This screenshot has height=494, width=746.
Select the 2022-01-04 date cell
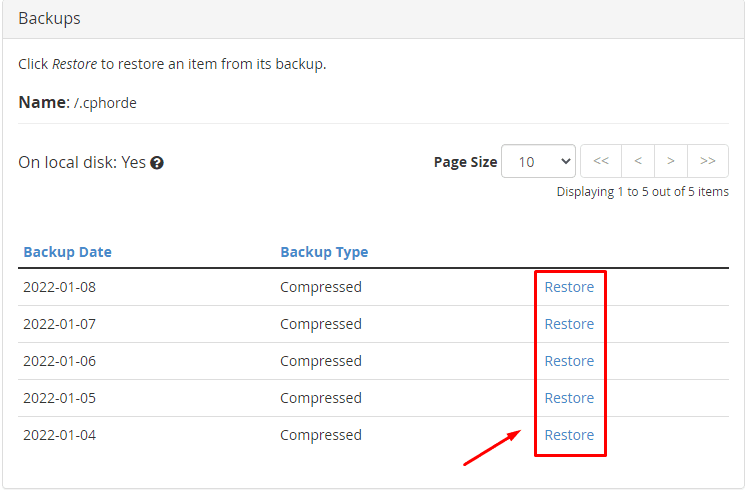[x=60, y=435]
